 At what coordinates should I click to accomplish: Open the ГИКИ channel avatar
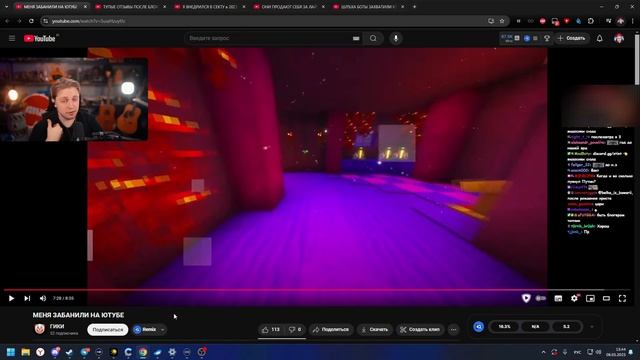[40, 329]
